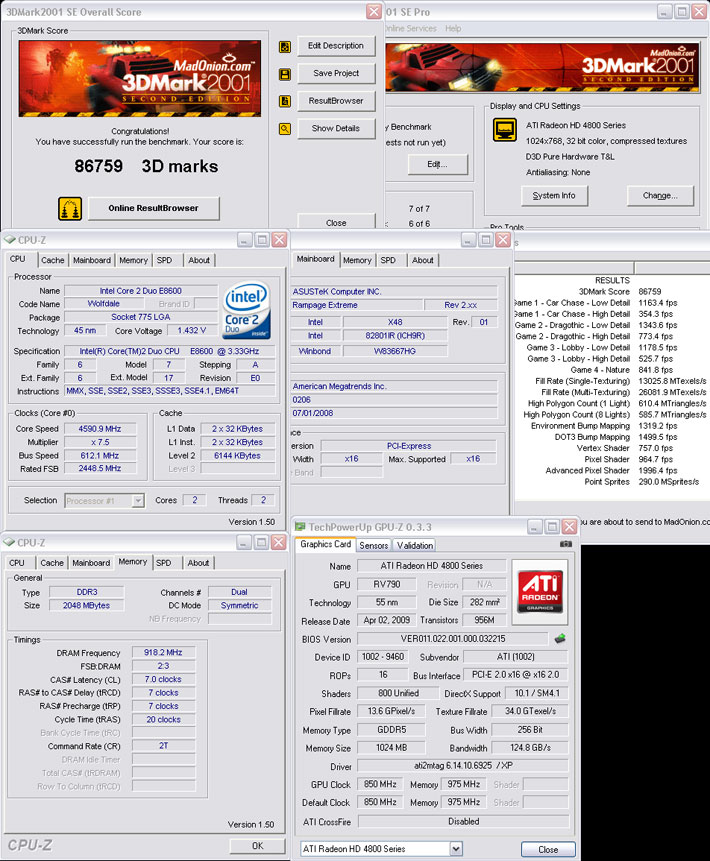Click the Advanced Pixel Shader result row
The width and height of the screenshot is (710, 861).
pos(611,471)
